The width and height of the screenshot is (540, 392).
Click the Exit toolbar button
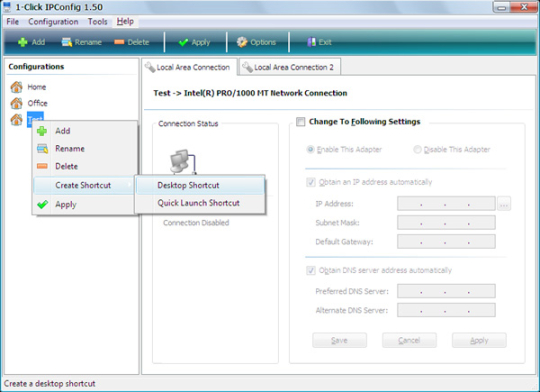tap(319, 42)
